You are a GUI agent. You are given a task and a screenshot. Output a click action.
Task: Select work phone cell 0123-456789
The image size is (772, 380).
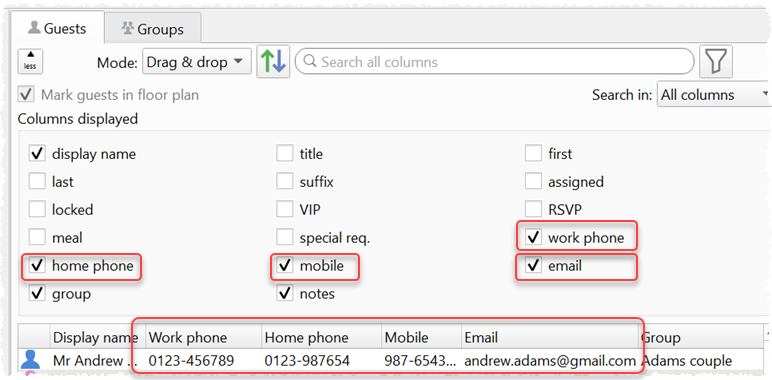click(x=203, y=361)
